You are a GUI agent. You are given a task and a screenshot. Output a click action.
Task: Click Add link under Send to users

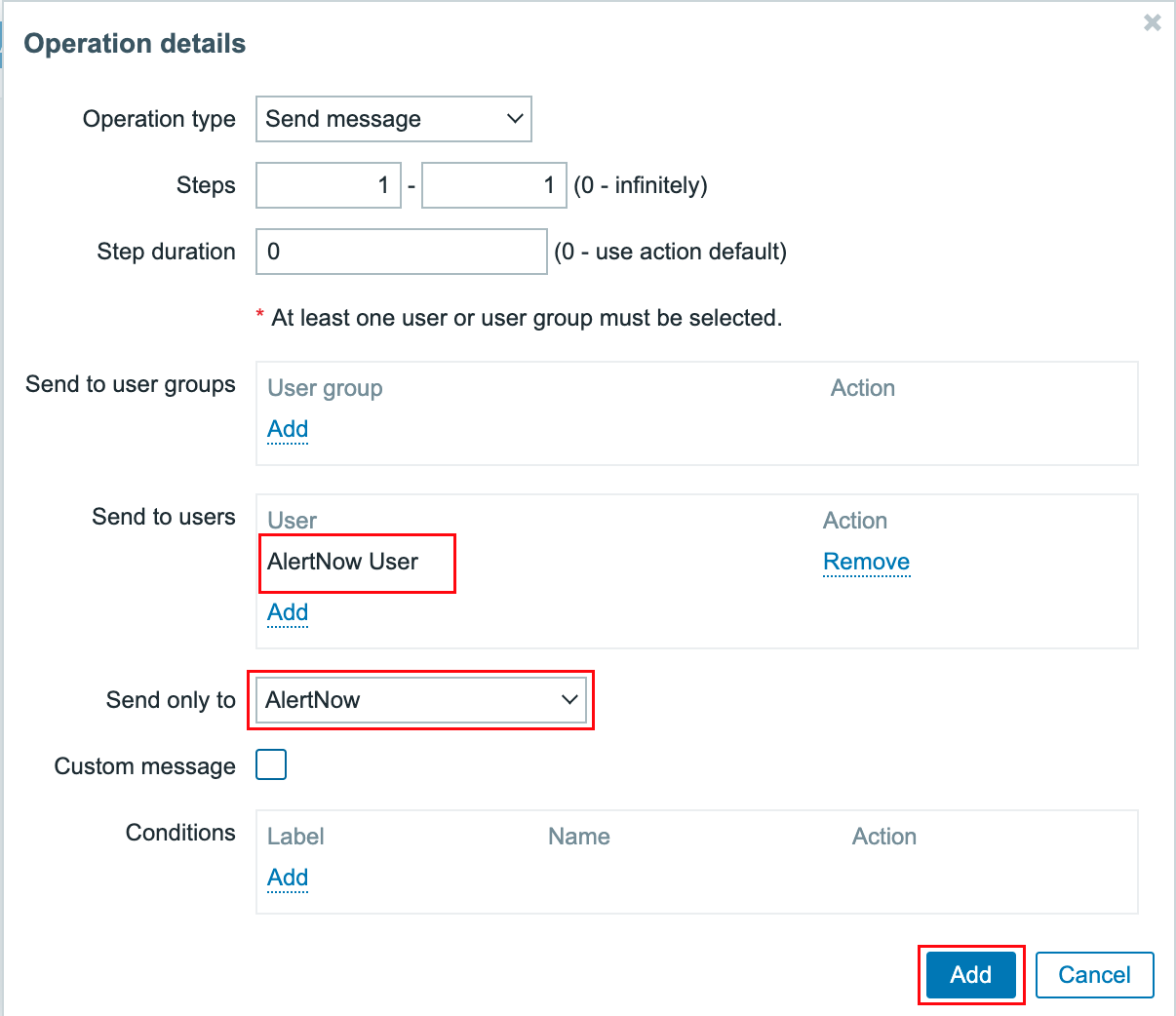[288, 612]
